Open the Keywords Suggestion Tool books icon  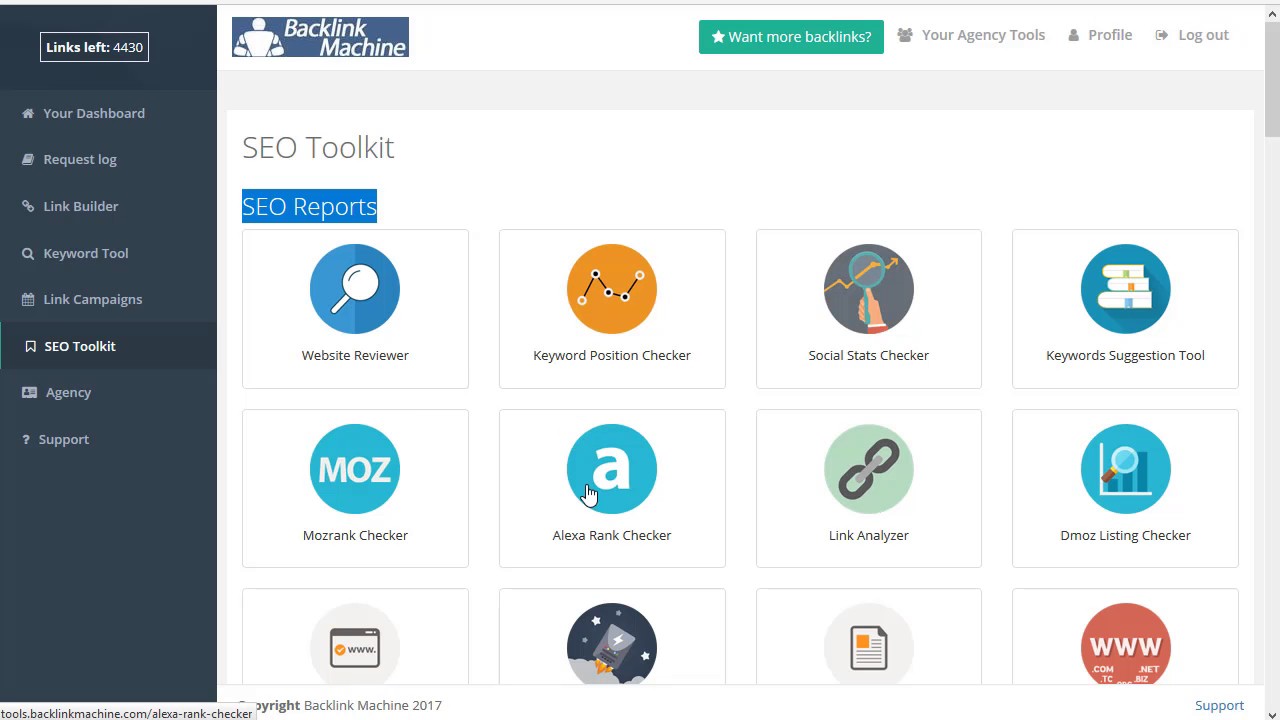click(x=1125, y=289)
